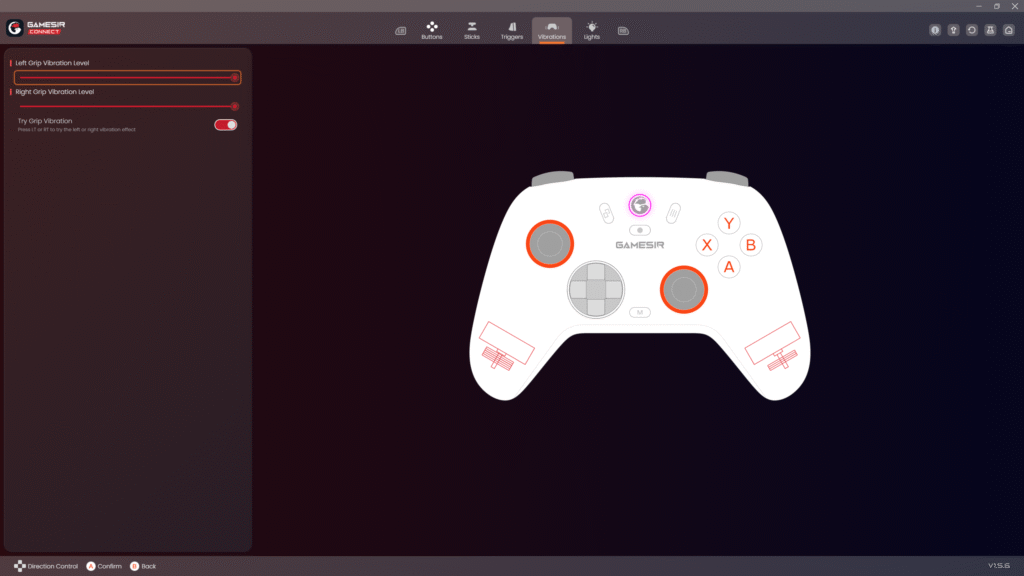Open the lab flask icon
1024x576 pixels.
990,30
